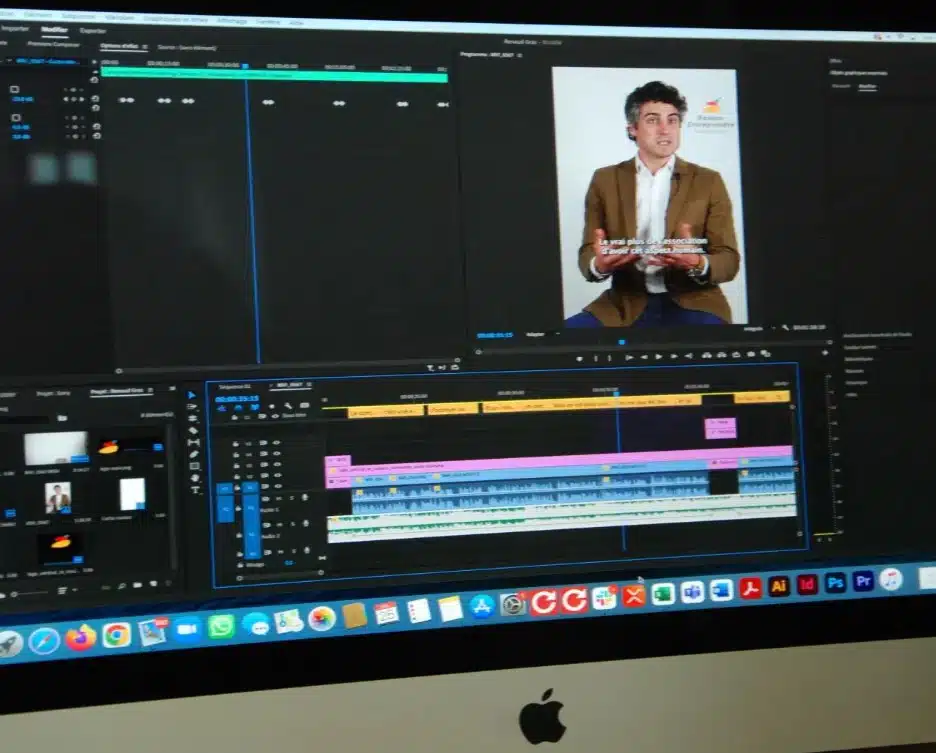This screenshot has height=753, width=936.
Task: Toggle lock on the topmost video track
Action: point(235,444)
